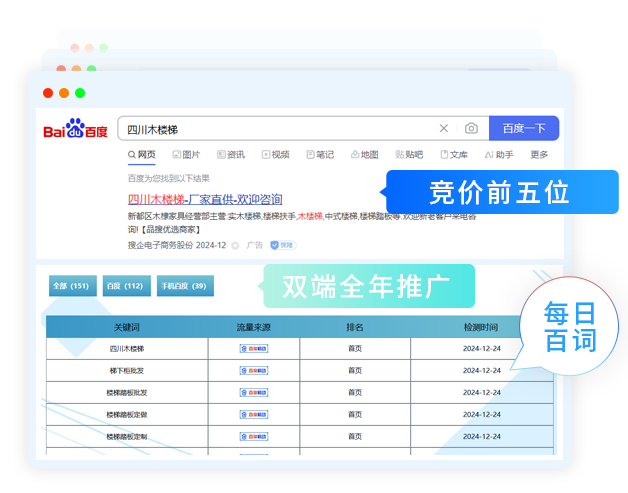Screen dimensions: 628x493
Task: Click the 楼梯踏板定制 keyword cell
Action: (127, 437)
